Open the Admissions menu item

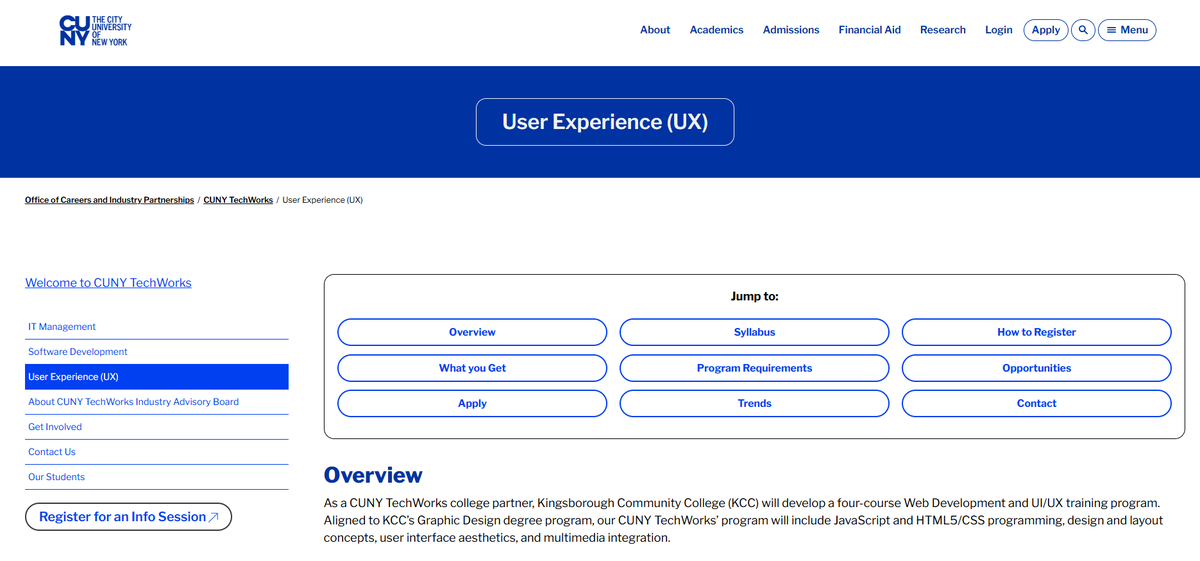(x=791, y=30)
